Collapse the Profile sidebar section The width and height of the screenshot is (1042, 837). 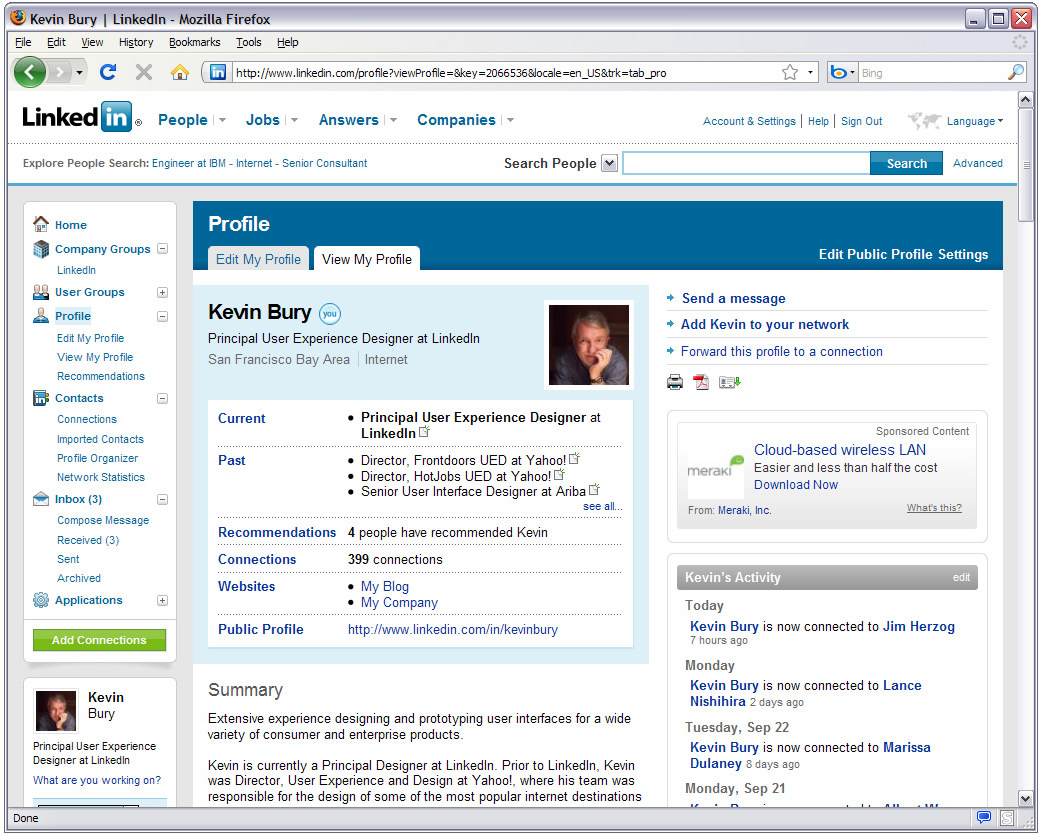pyautogui.click(x=162, y=316)
